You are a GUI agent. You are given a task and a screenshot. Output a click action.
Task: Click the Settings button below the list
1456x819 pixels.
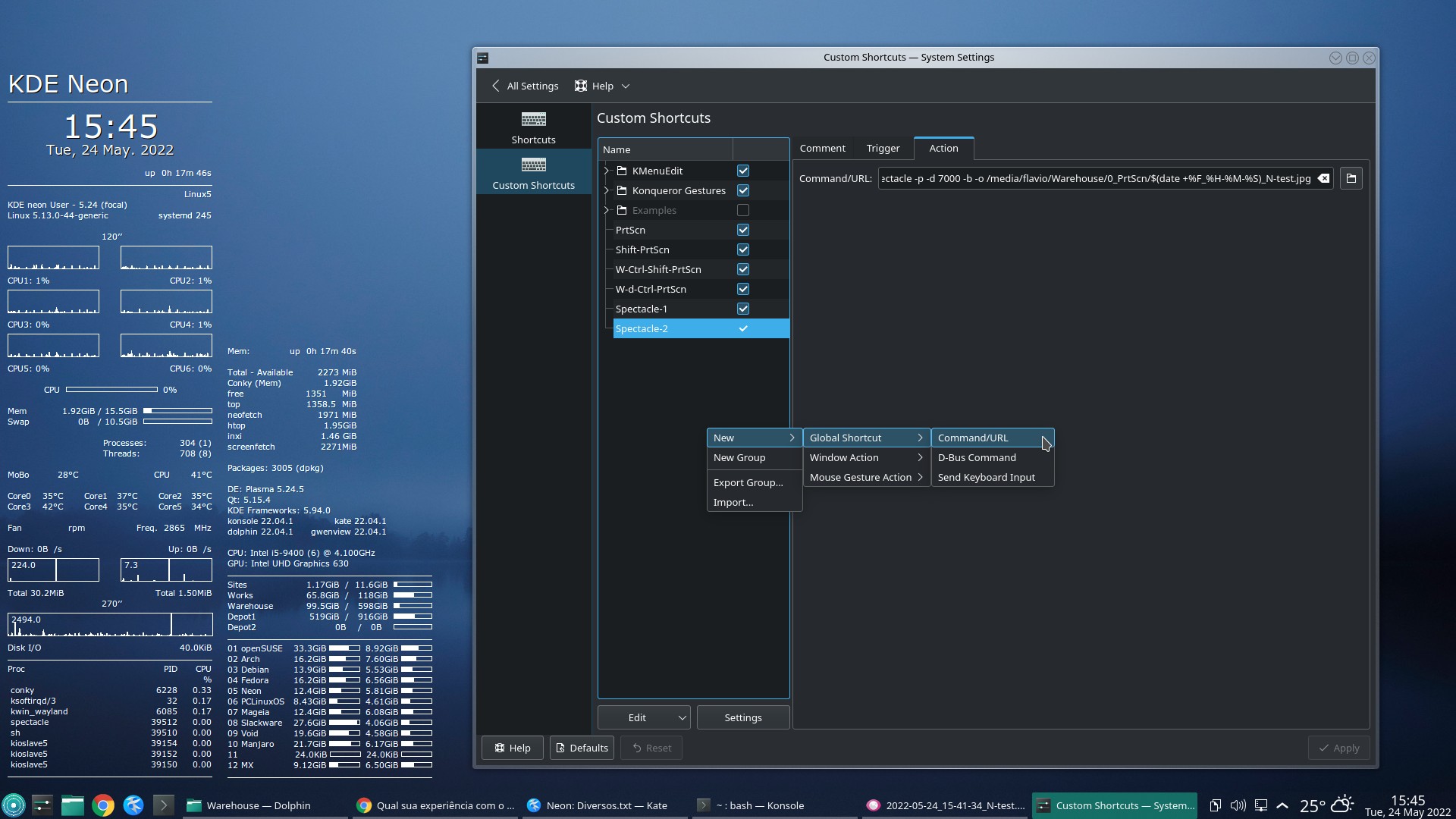pyautogui.click(x=742, y=717)
